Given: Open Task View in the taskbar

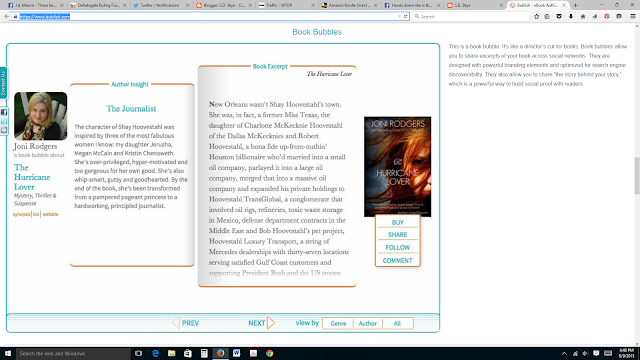Looking at the screenshot, I should click(x=138, y=353).
